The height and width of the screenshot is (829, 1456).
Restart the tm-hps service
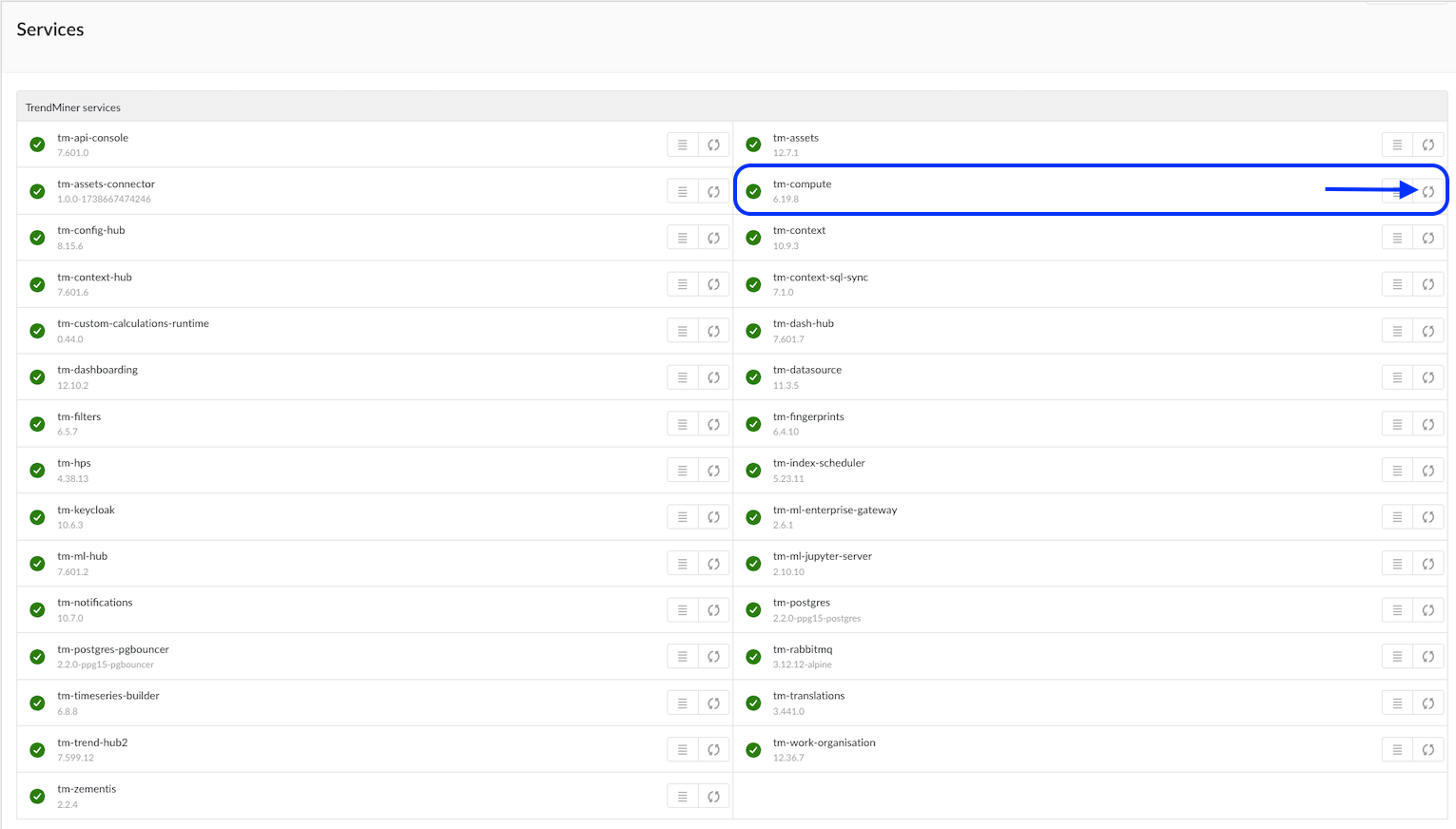click(x=713, y=471)
